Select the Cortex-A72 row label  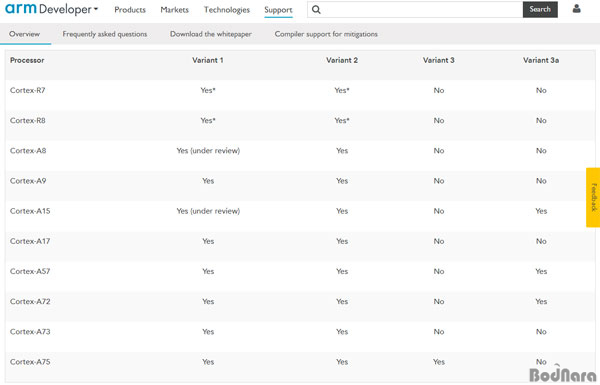30,302
